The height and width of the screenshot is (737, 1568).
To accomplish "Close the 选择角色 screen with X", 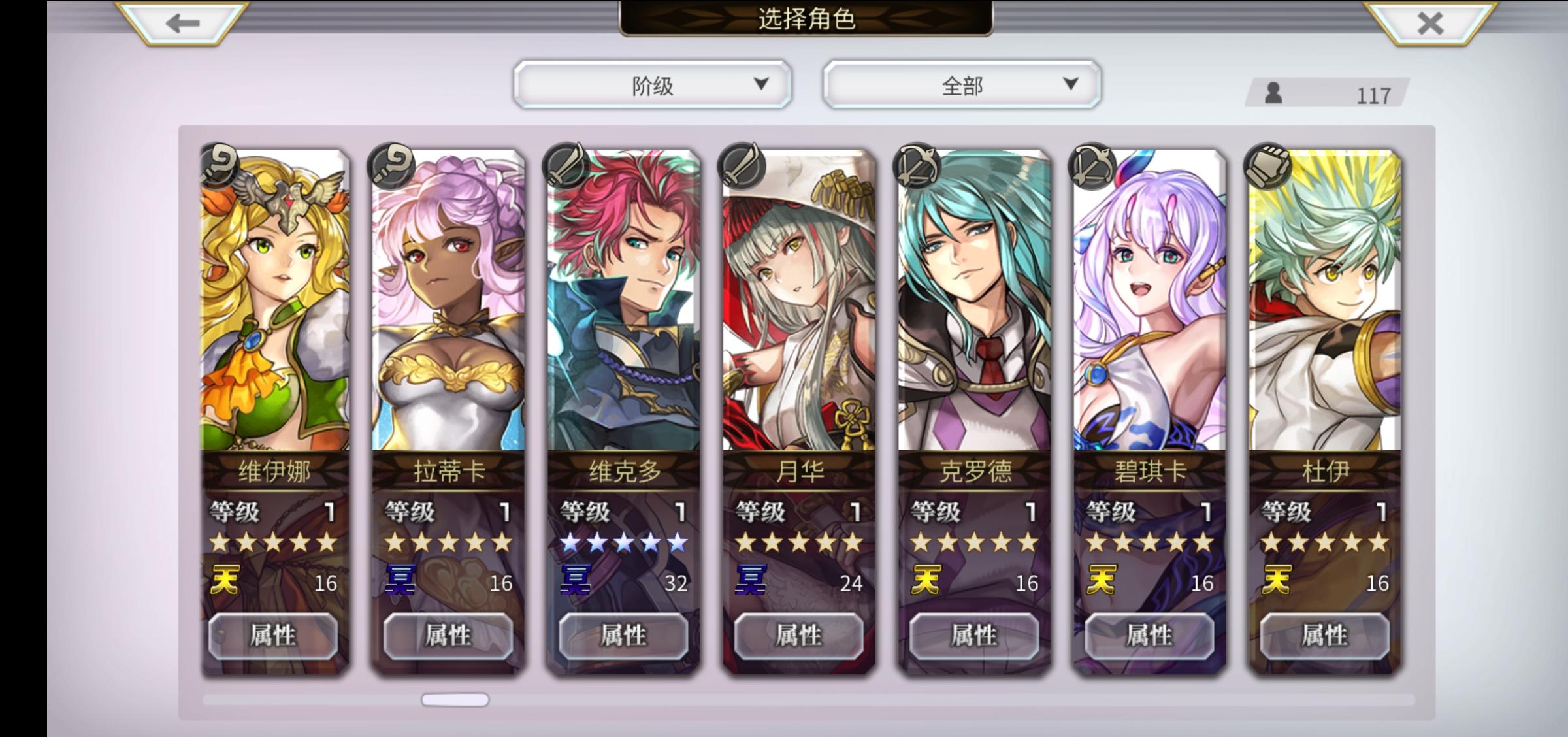I will pos(1430,23).
